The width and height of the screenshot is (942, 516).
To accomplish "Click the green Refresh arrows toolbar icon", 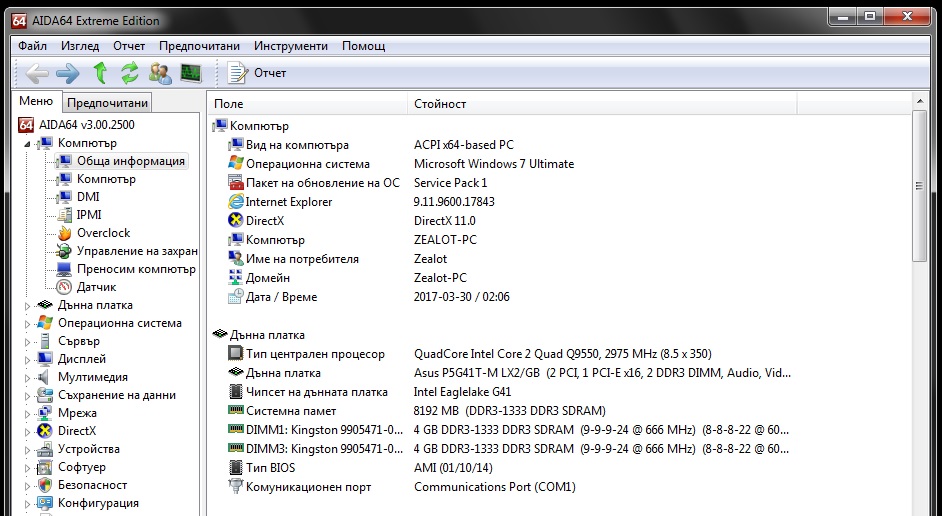I will 129,73.
